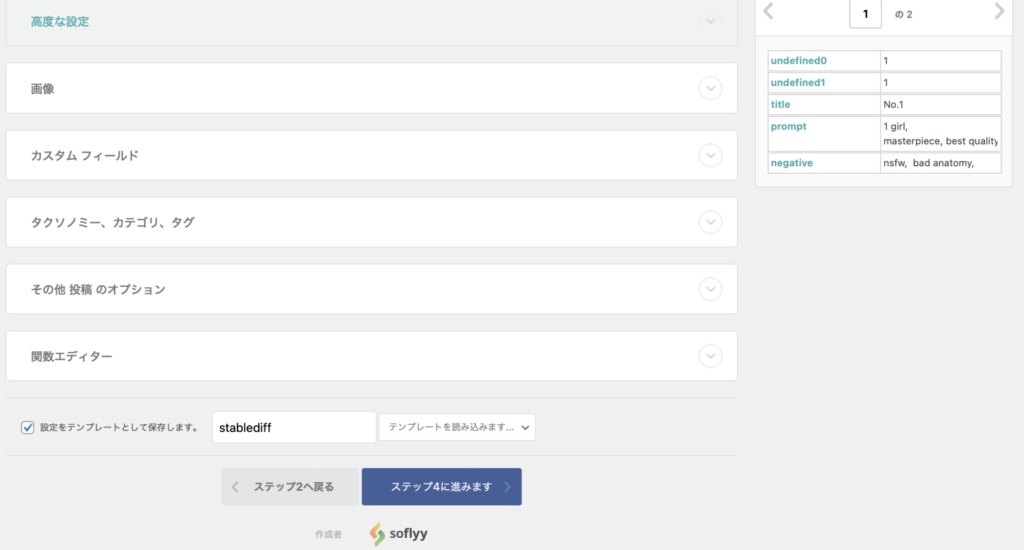This screenshot has width=1024, height=550.
Task: Open the テンプレートを読み込みます dropdown
Action: click(457, 428)
